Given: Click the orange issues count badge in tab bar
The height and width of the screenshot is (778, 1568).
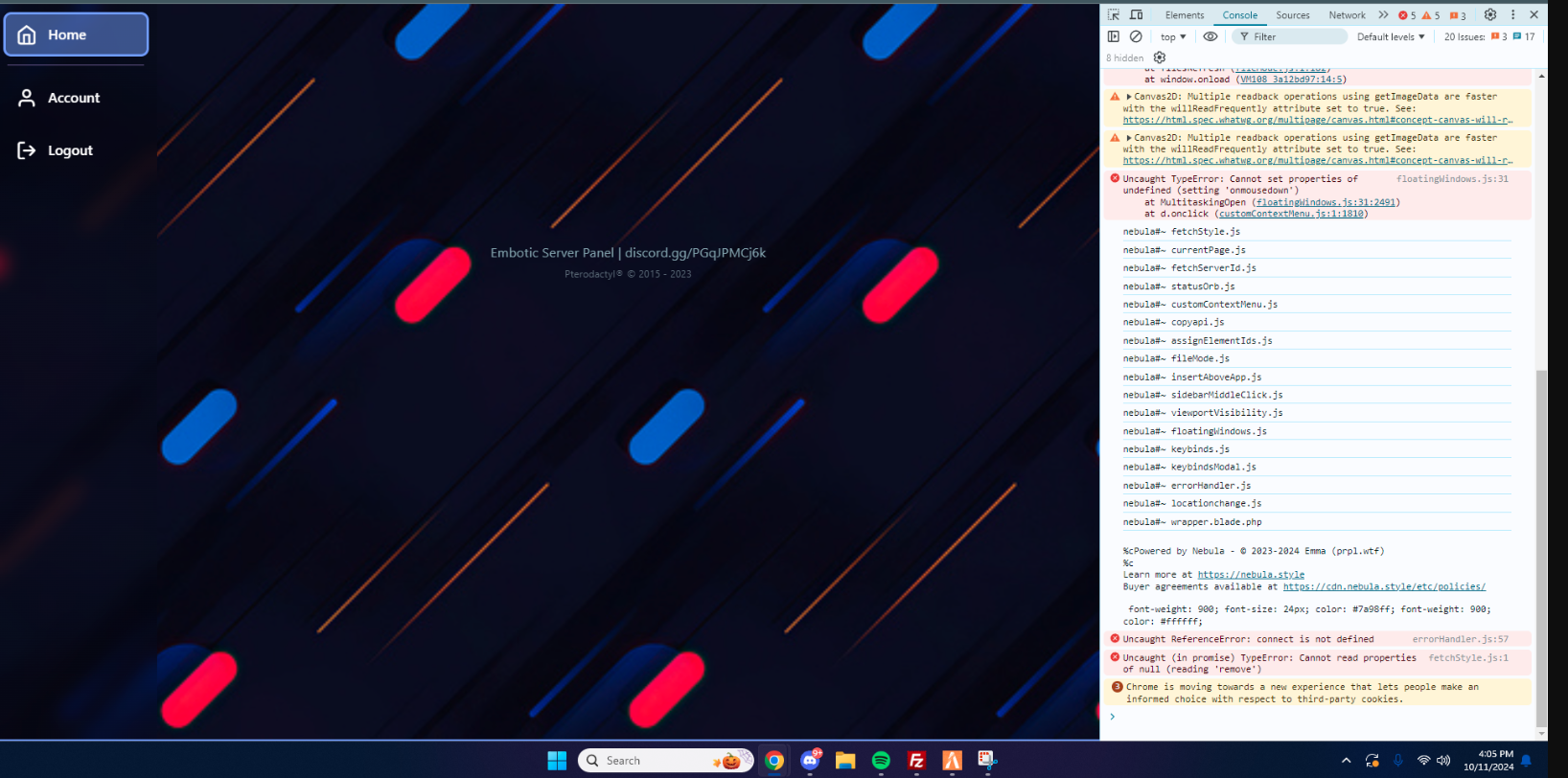Looking at the screenshot, I should point(1458,15).
